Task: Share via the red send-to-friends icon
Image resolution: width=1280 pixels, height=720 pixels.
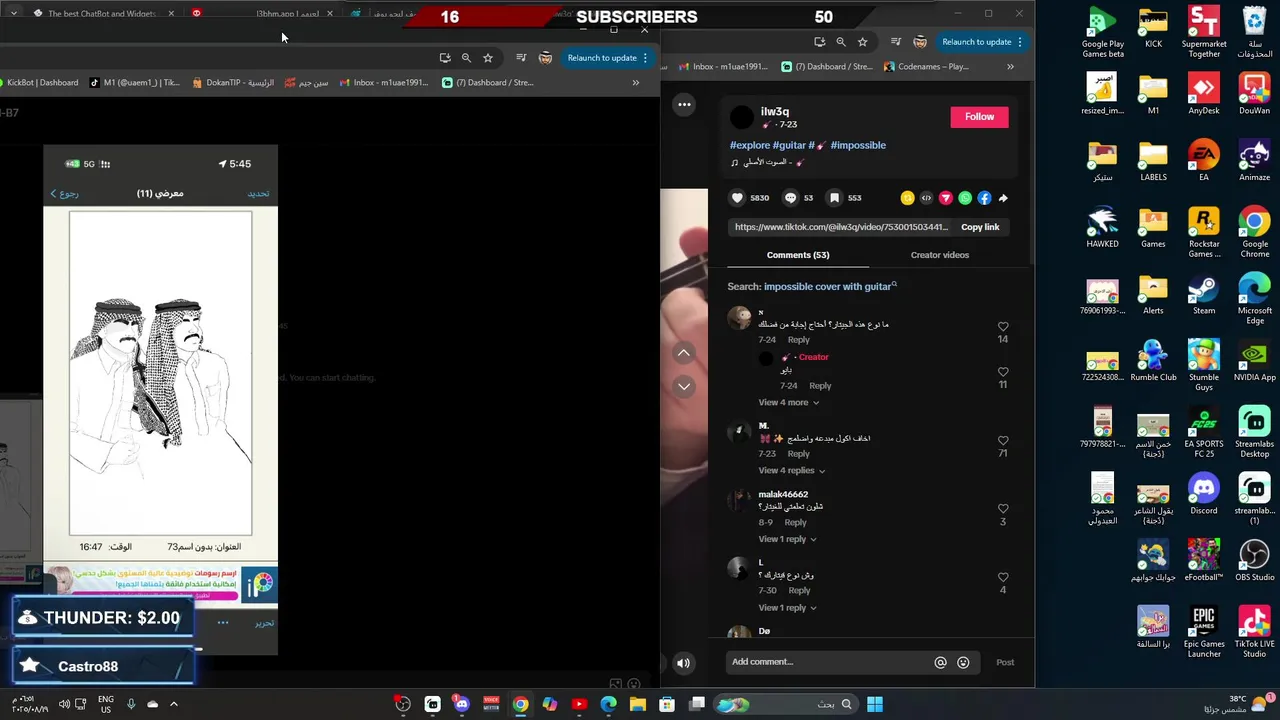Action: tap(945, 198)
